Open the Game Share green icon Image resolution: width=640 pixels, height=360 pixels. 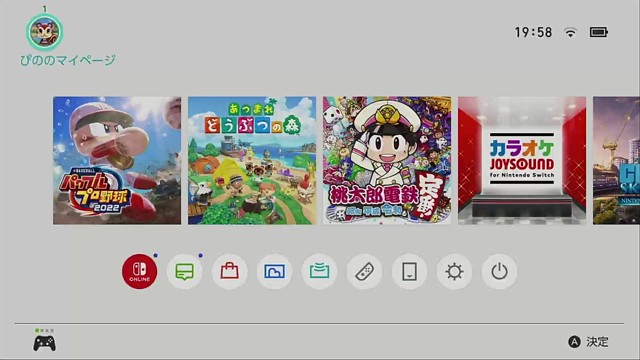[x=319, y=271]
